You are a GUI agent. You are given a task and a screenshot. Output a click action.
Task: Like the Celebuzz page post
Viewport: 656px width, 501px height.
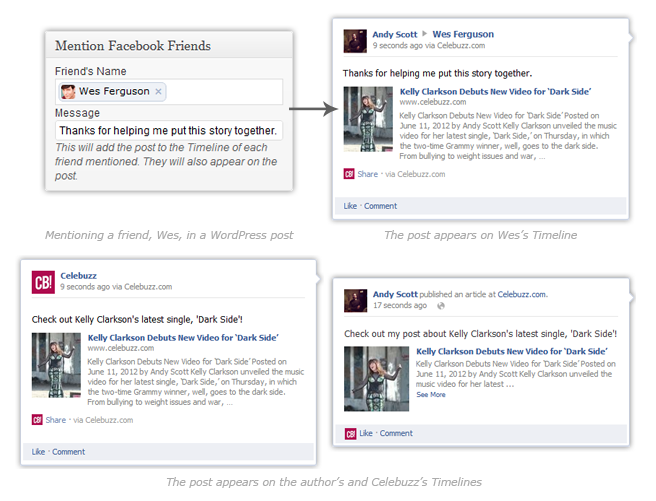click(x=38, y=452)
